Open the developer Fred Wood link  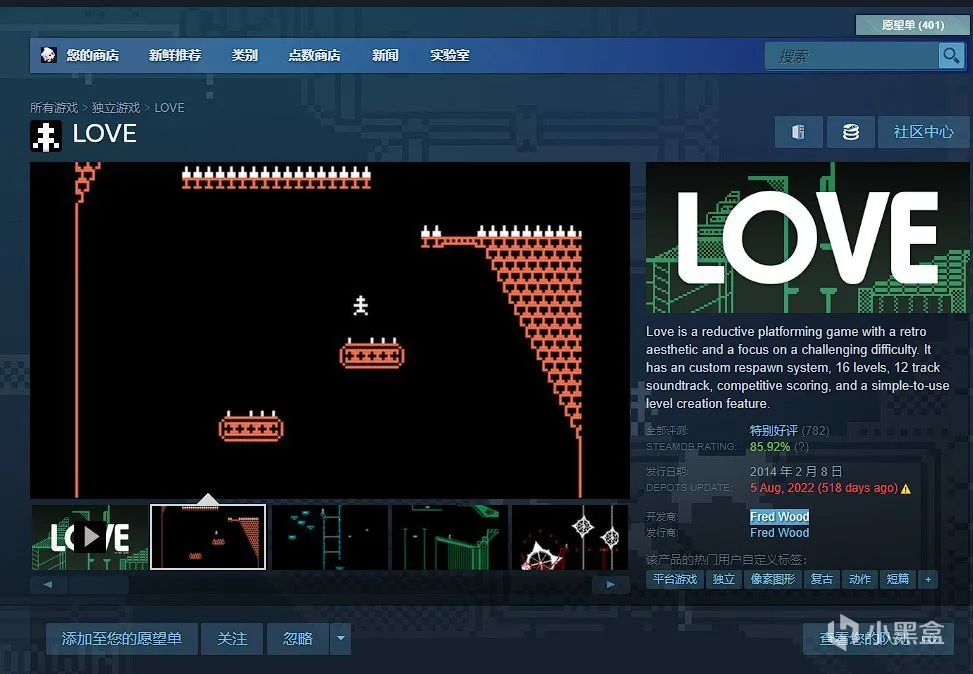(x=779, y=516)
